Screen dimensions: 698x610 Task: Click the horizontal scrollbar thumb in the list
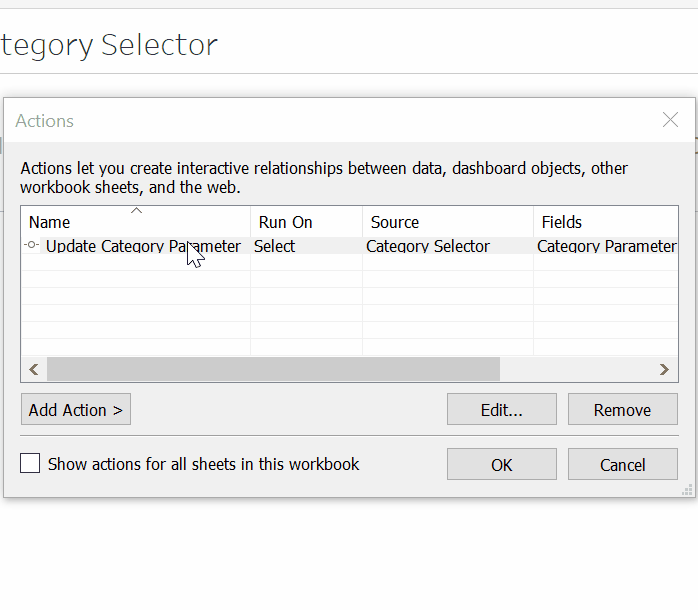click(272, 370)
